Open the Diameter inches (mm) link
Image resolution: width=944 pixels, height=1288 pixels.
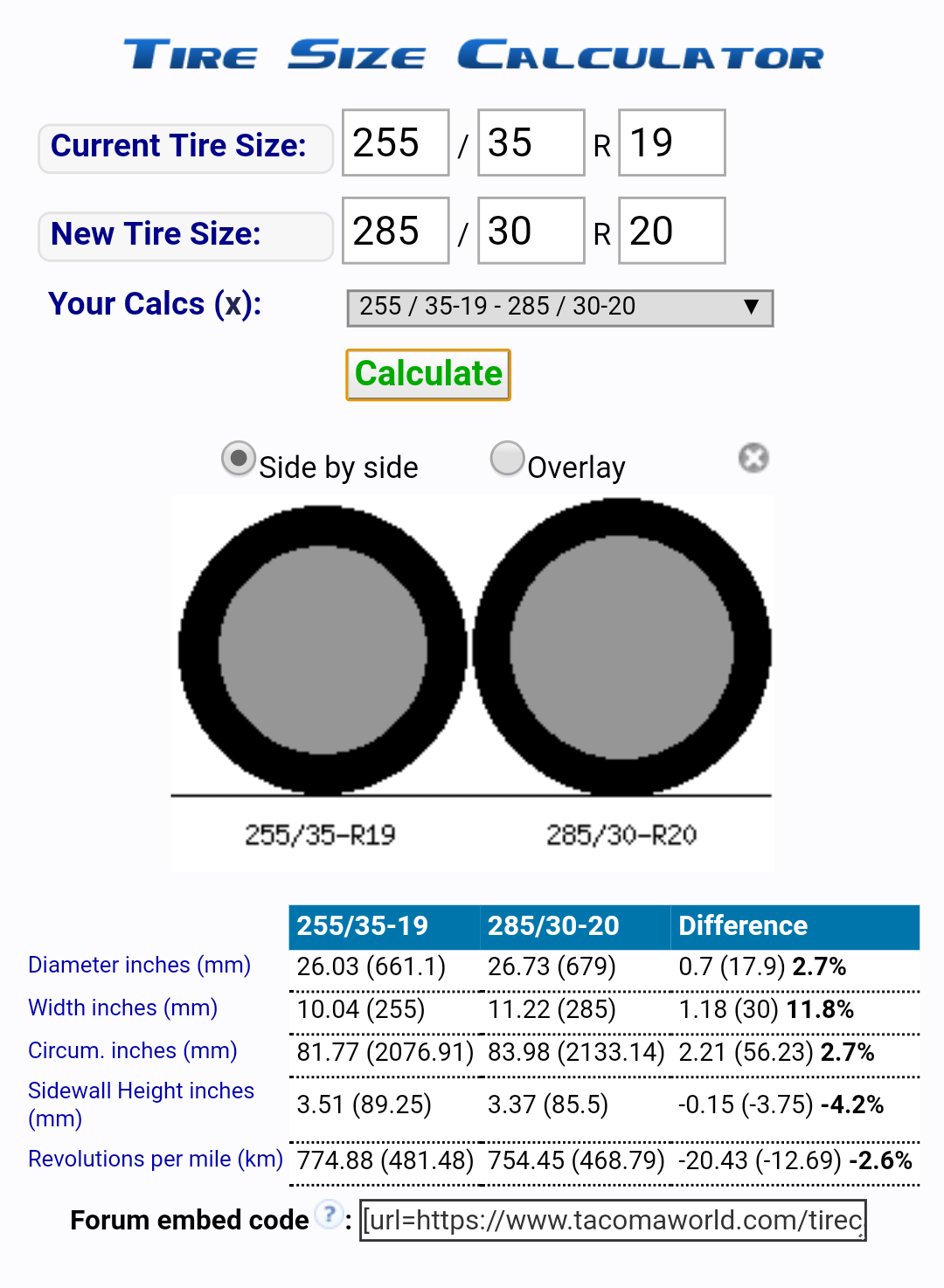[139, 965]
